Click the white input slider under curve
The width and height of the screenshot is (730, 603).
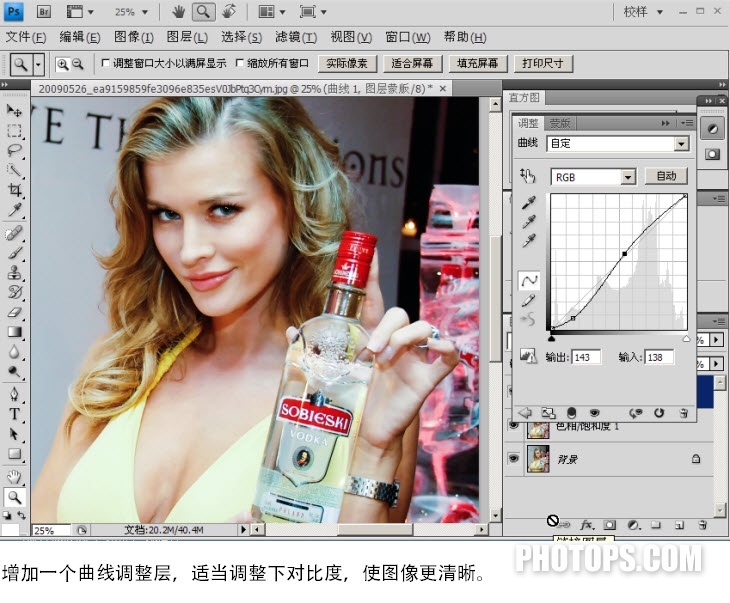pyautogui.click(x=686, y=339)
